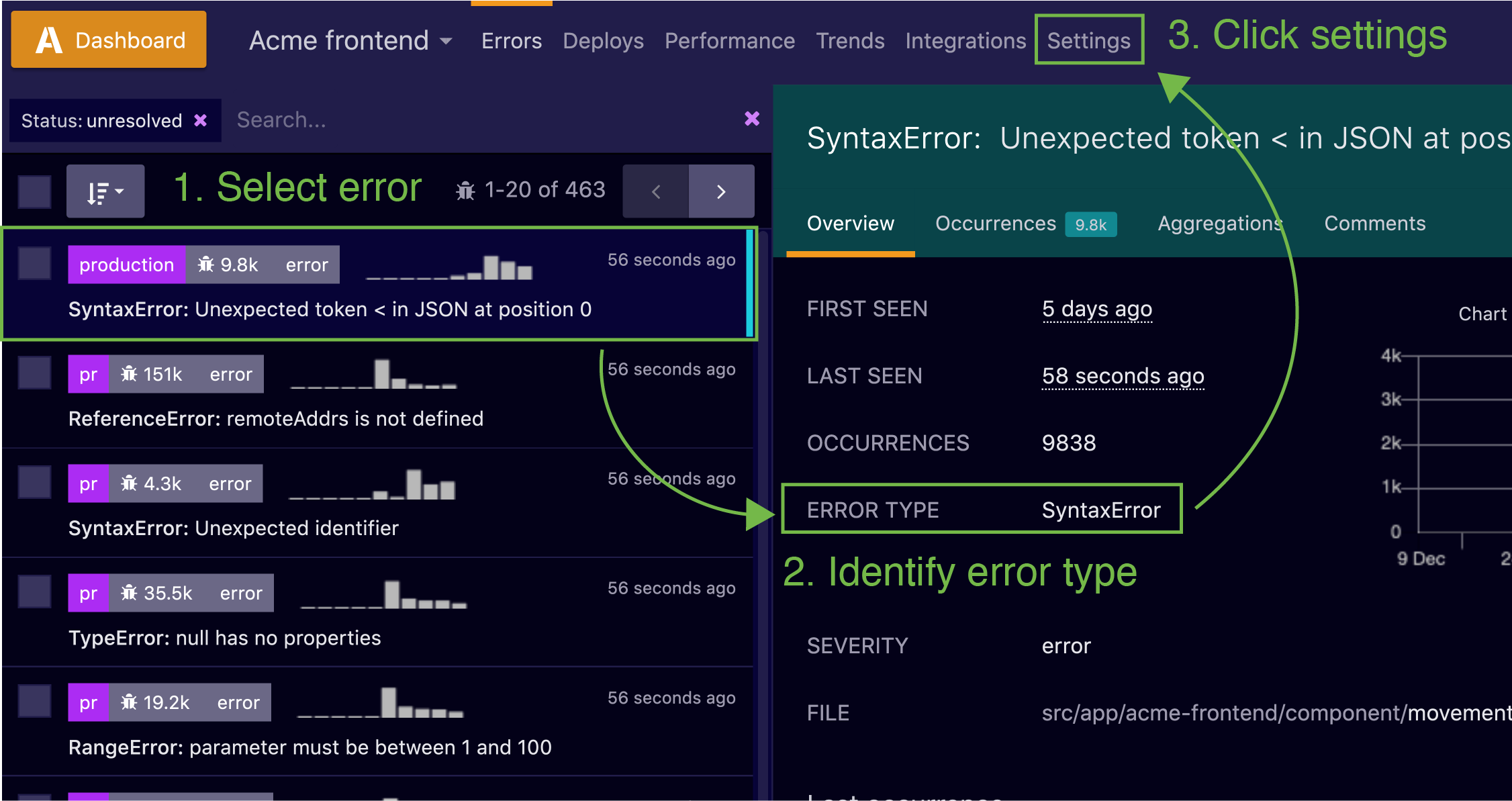Open the Aggregations tab

(1220, 224)
